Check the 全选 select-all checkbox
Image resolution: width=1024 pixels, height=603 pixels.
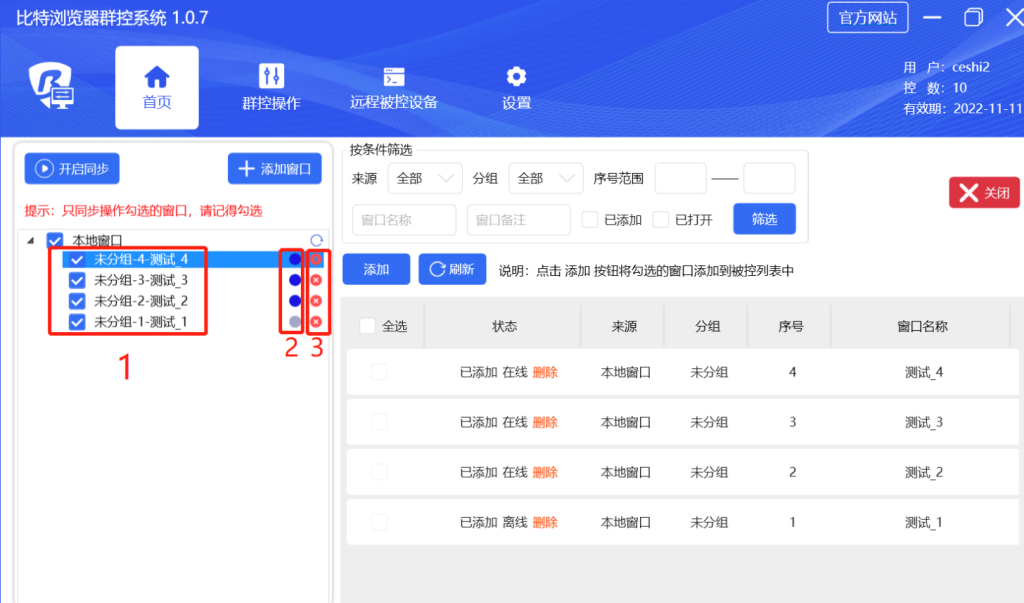(x=365, y=325)
